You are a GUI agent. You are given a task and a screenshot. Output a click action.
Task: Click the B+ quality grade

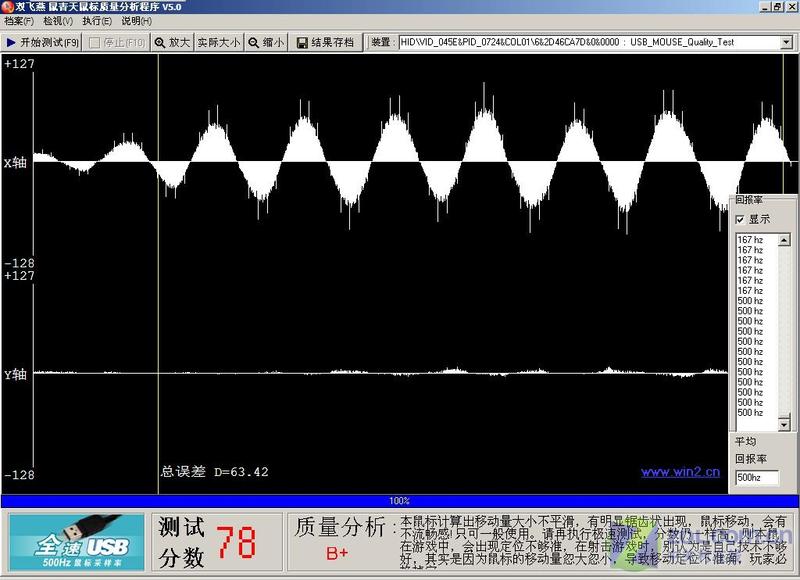point(337,553)
